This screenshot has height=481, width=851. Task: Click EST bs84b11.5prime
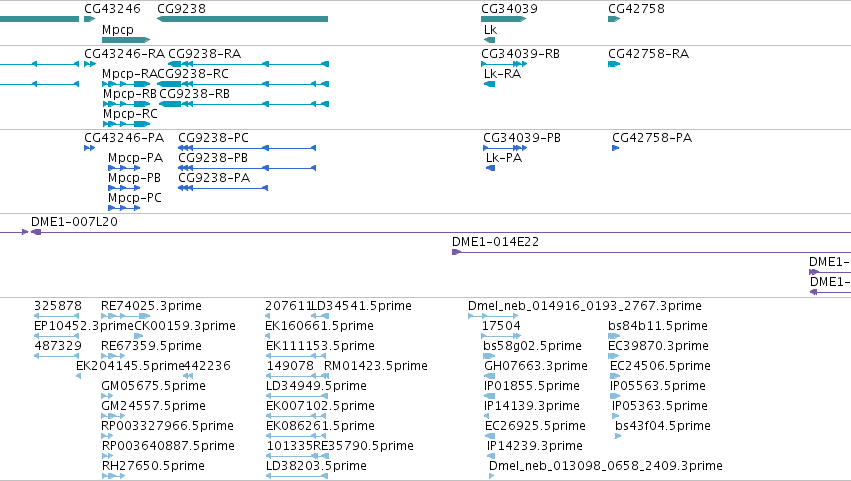[x=658, y=326]
